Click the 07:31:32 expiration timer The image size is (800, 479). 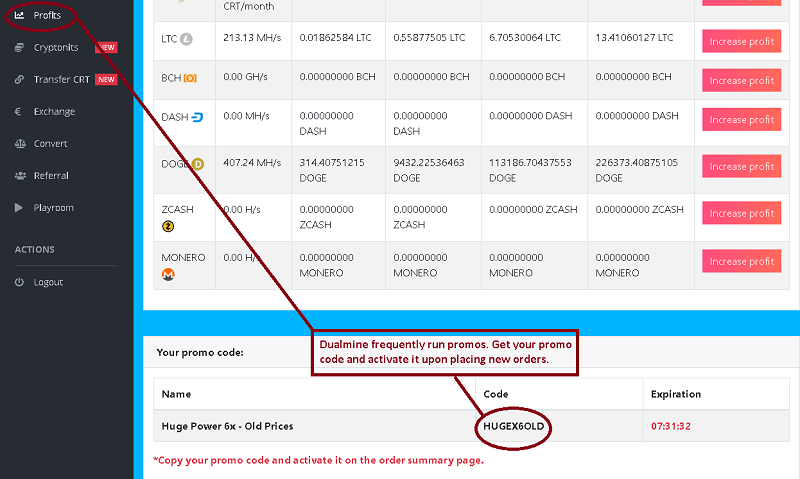pyautogui.click(x=670, y=426)
